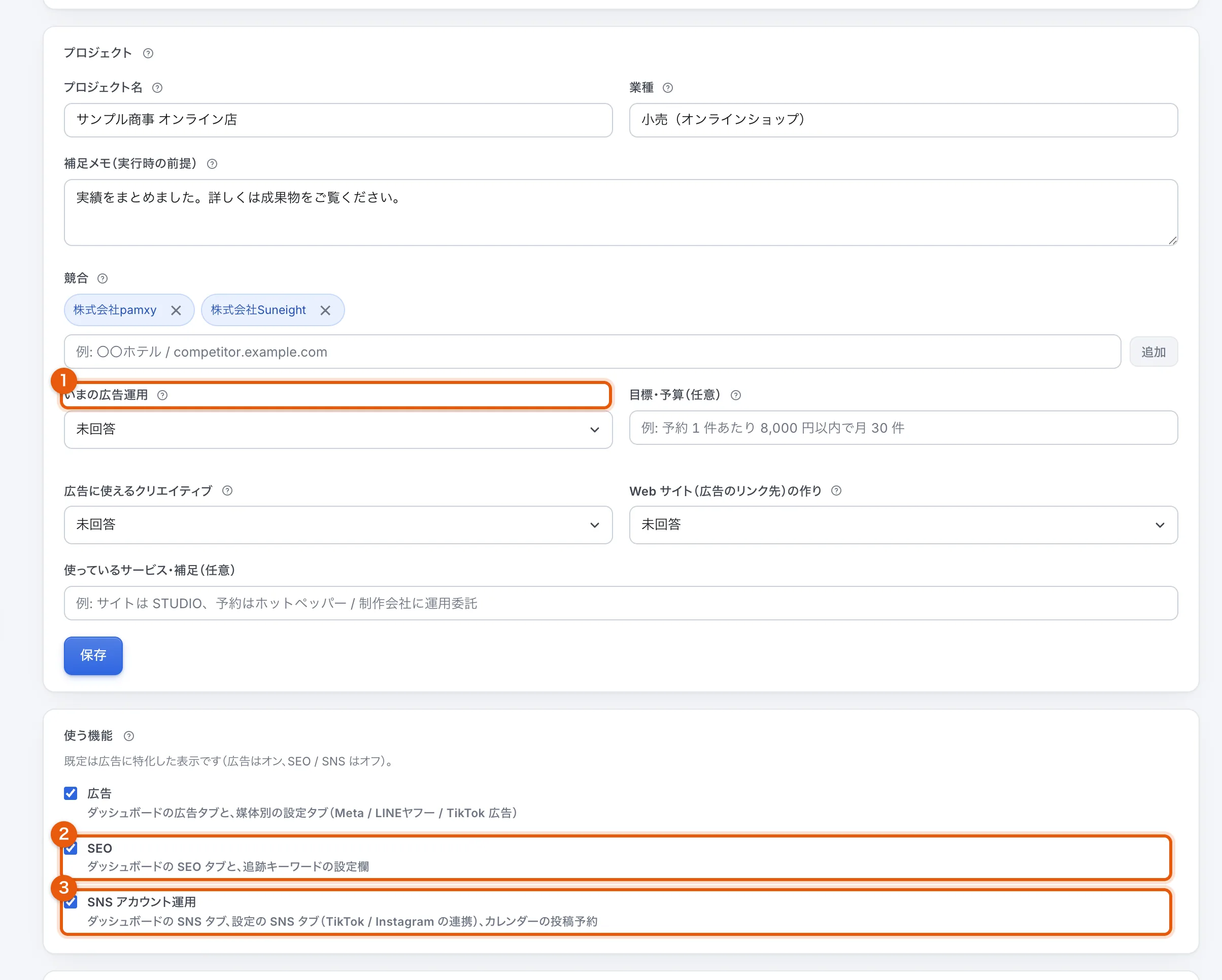The height and width of the screenshot is (980, 1222).
Task: Toggle the 広告 feature checkbox
Action: [x=71, y=793]
